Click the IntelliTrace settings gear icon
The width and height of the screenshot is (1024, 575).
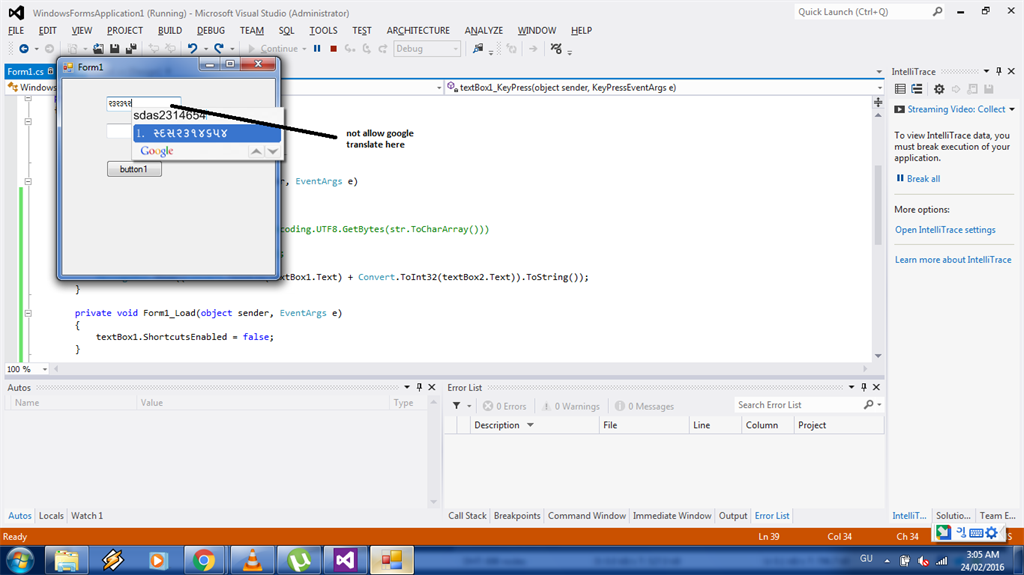coord(939,89)
